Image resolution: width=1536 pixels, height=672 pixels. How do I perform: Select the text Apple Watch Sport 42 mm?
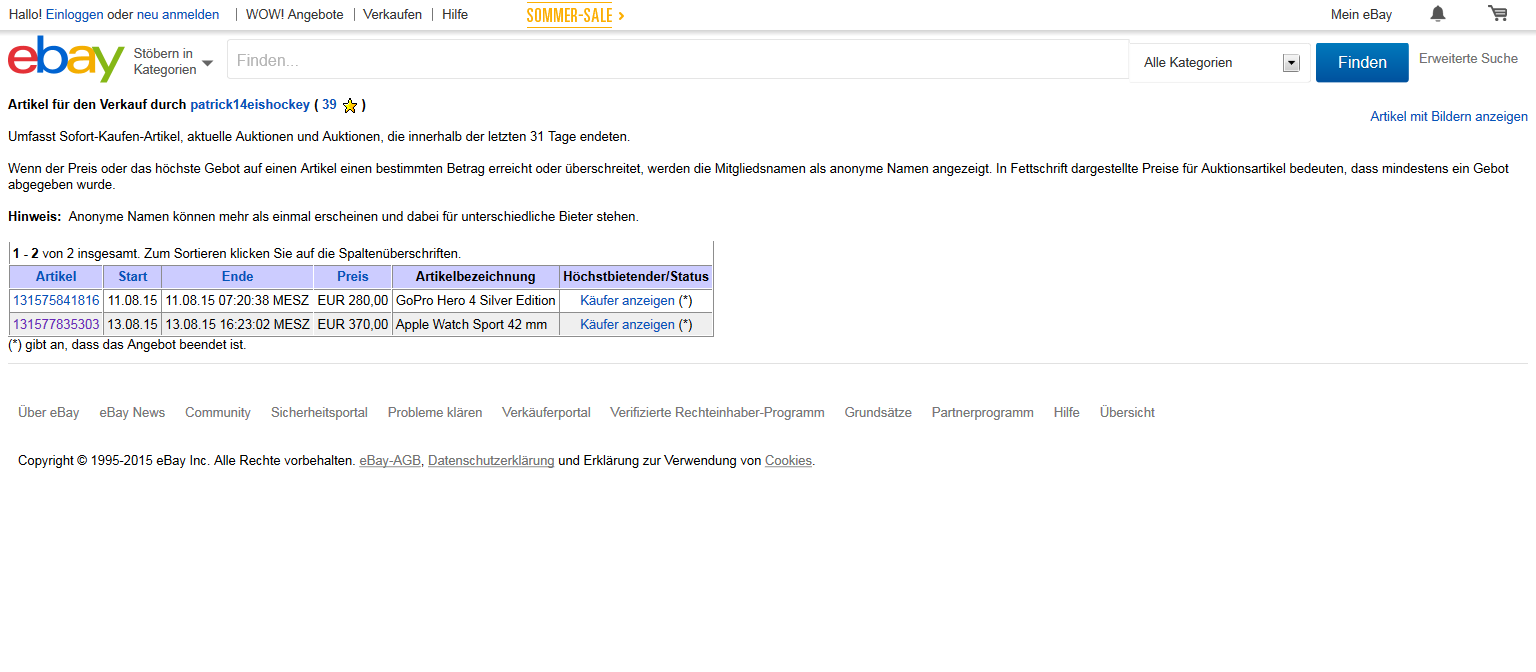pos(472,325)
